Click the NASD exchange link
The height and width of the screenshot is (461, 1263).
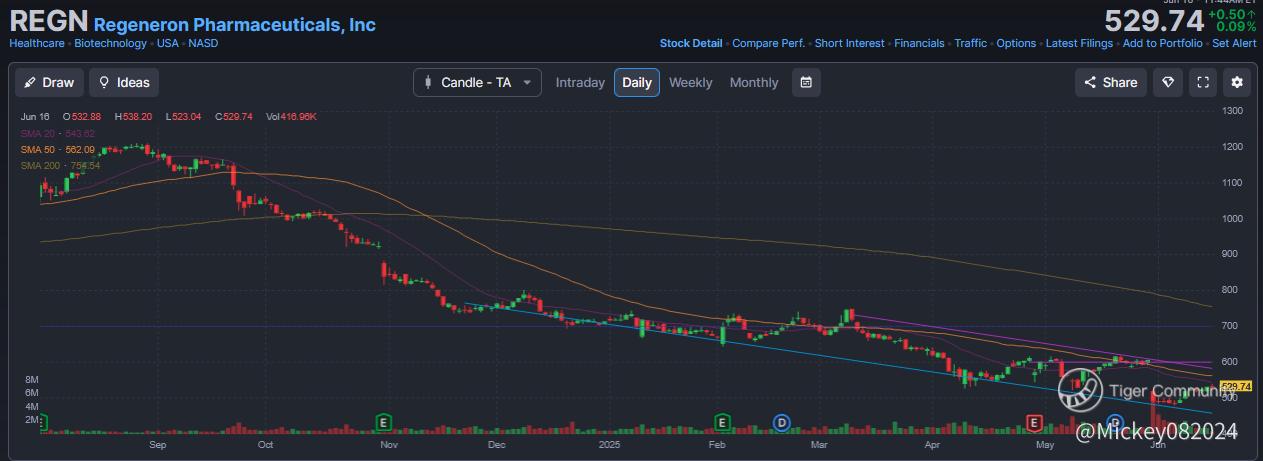[x=202, y=43]
